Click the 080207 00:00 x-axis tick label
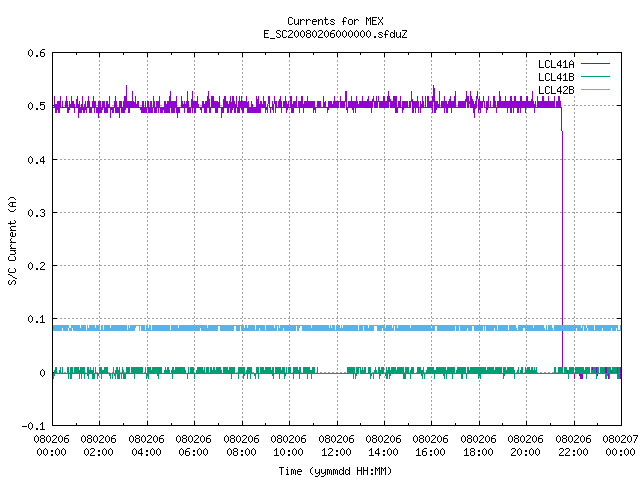 (x=620, y=446)
